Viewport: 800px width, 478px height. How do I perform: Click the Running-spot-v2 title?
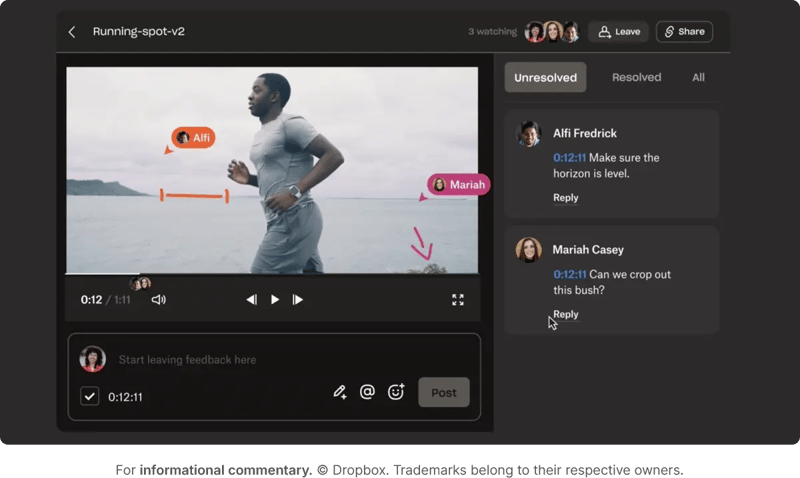click(x=139, y=32)
